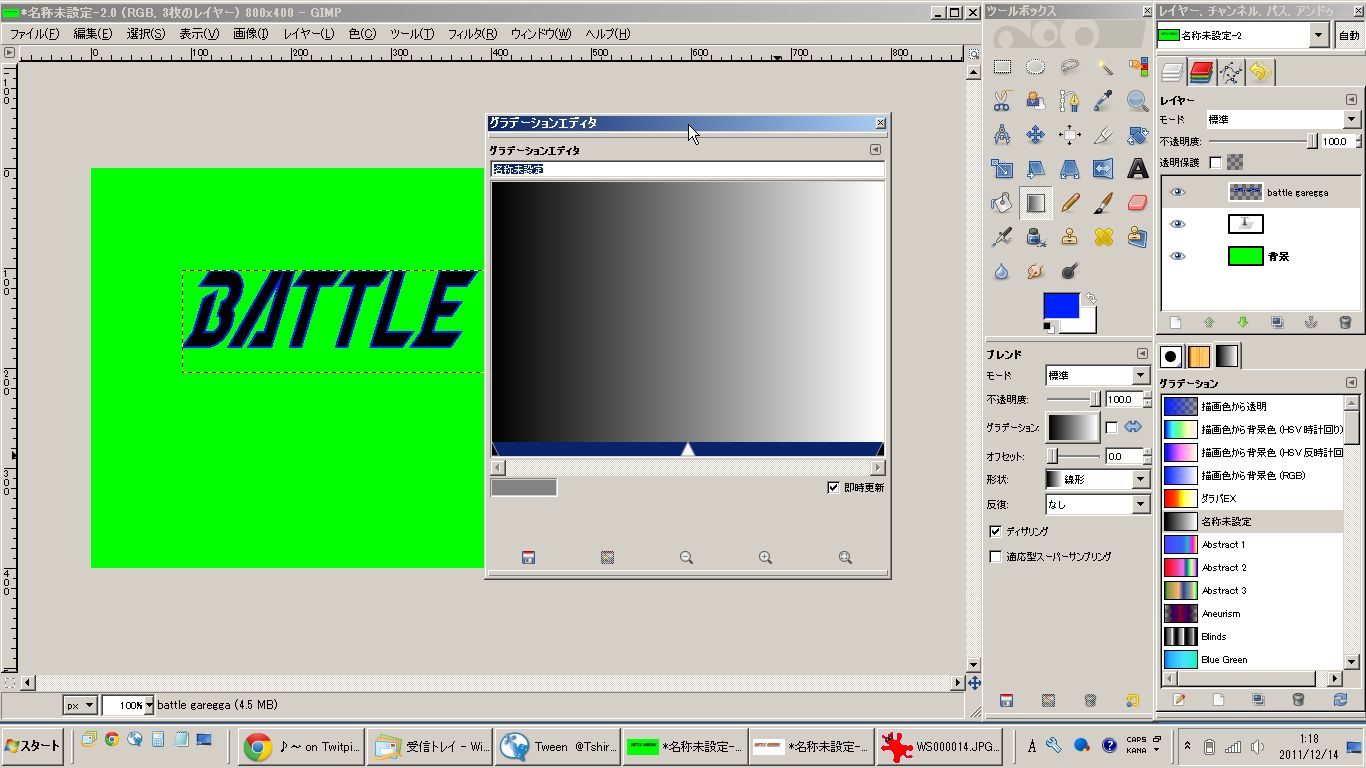Select the Text tool
This screenshot has width=1366, height=768.
[1138, 169]
